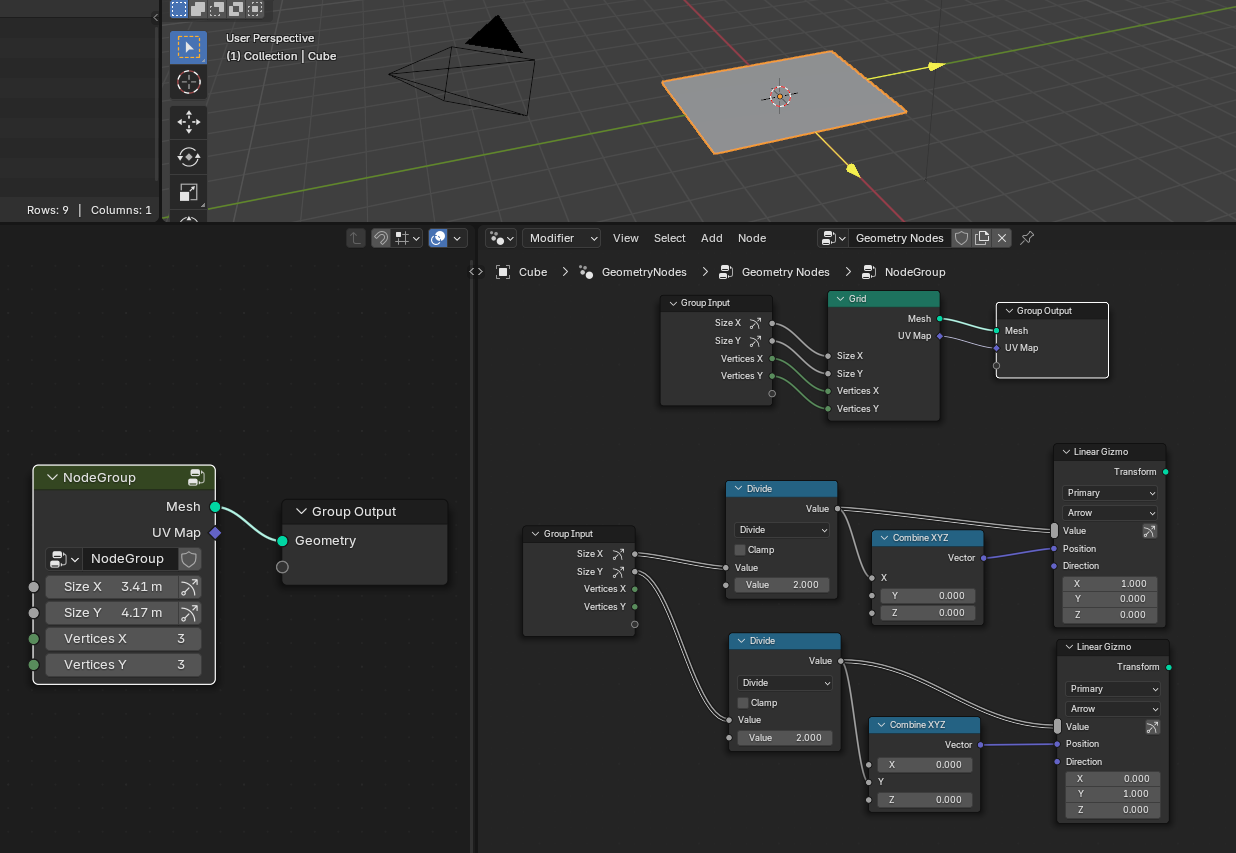Open the snap node element dropdown

point(406,238)
